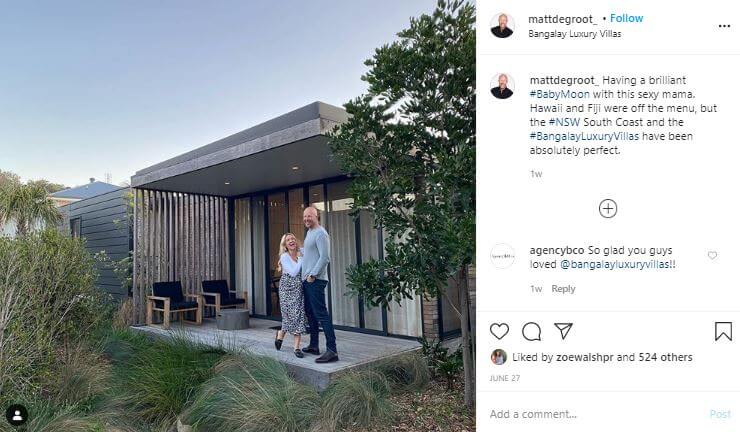
Task: Open mattdegroot_ header profile picture
Action: (502, 25)
